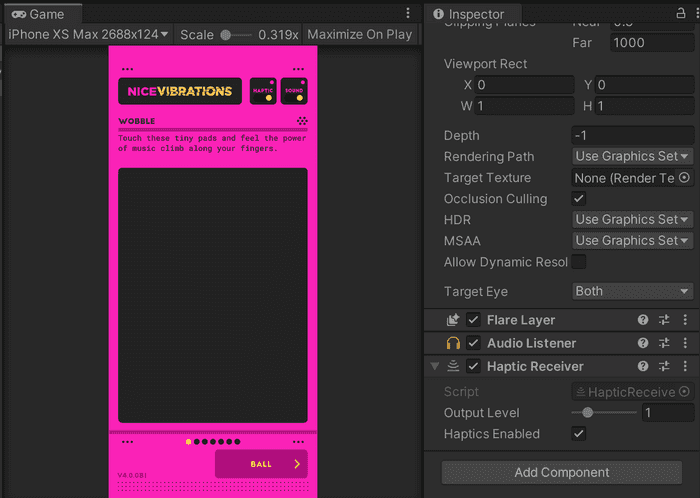Click the Far clipping plane field
This screenshot has width=700, height=498.
click(x=652, y=43)
